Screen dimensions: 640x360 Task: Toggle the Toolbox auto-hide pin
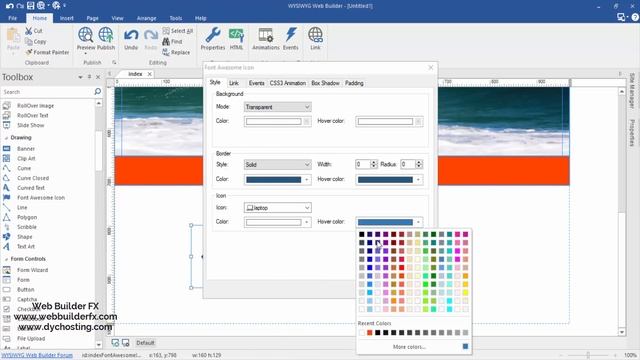point(89,77)
